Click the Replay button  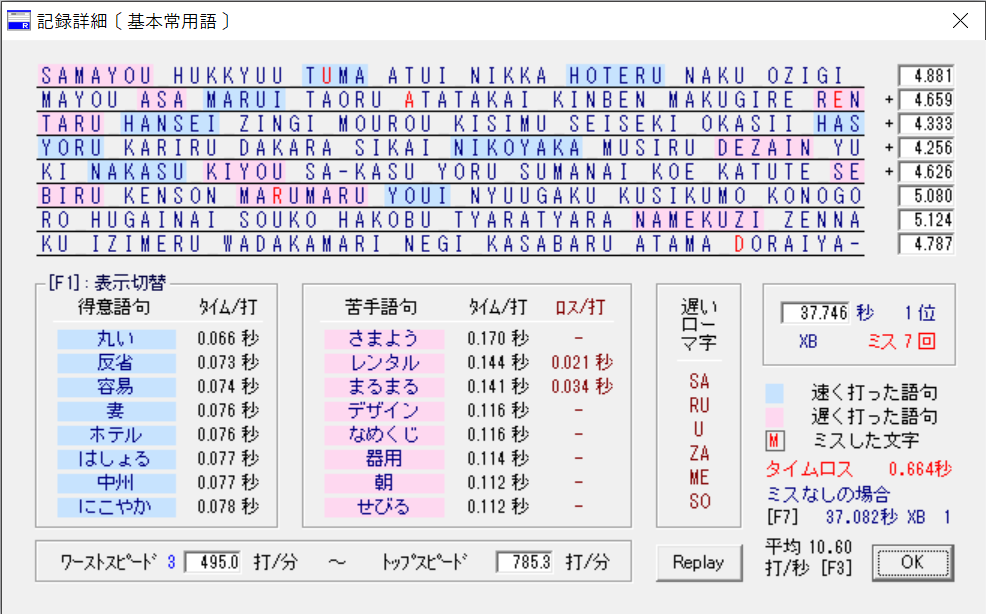click(x=698, y=562)
